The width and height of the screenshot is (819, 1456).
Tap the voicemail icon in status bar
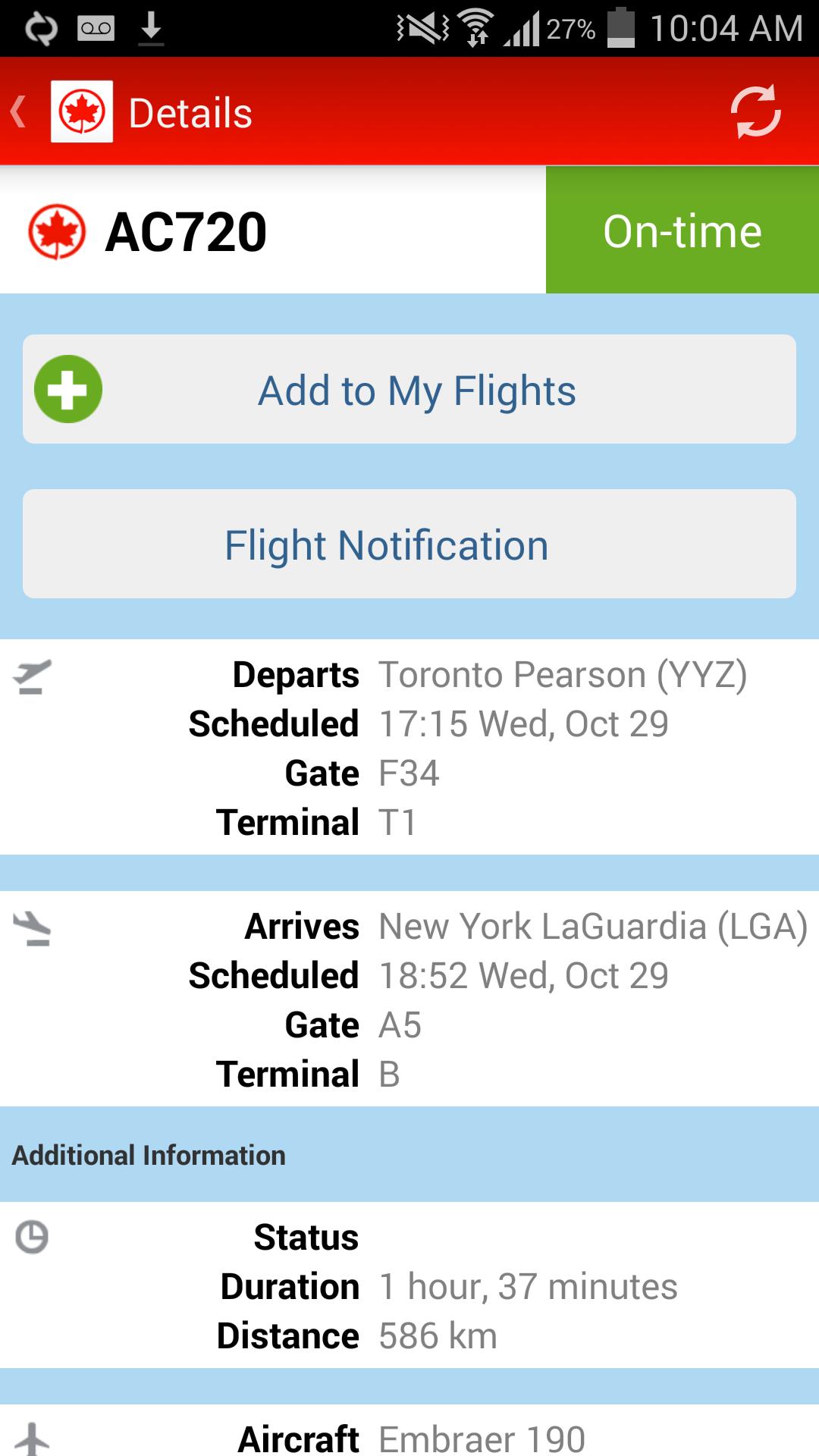coord(96,29)
